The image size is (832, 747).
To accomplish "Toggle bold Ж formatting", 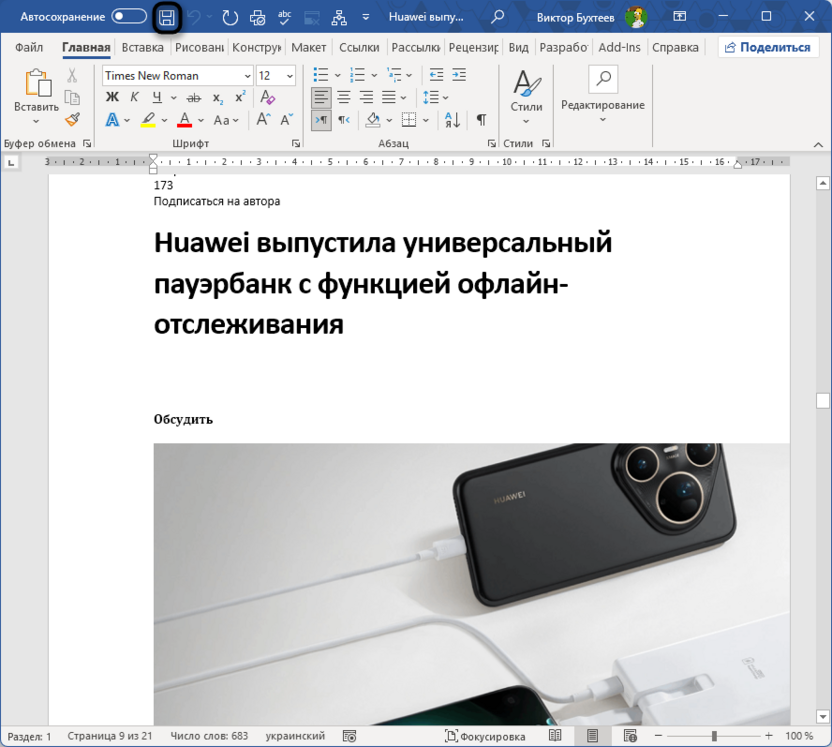I will 112,97.
